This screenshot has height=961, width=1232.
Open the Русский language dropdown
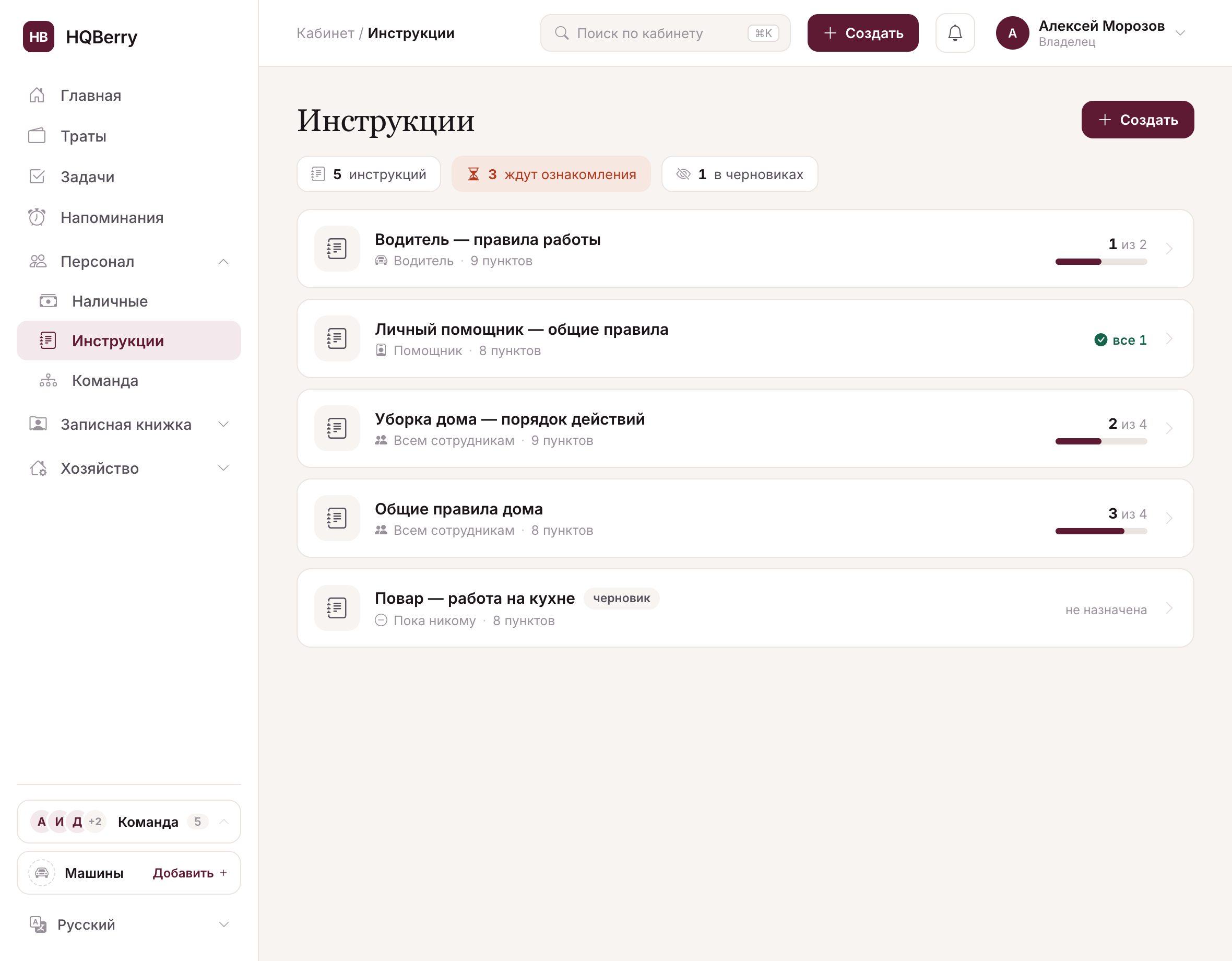[223, 924]
